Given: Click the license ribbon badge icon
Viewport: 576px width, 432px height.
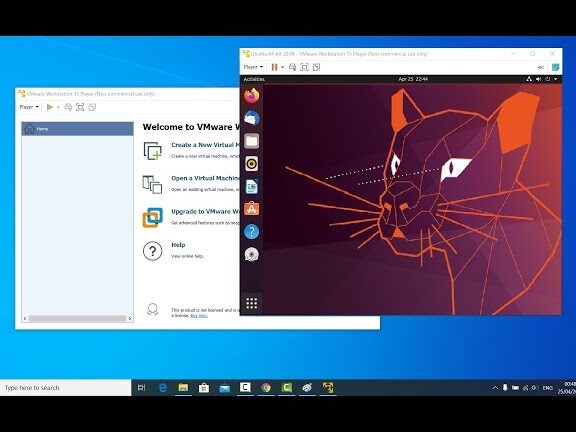Looking at the screenshot, I should pos(152,309).
